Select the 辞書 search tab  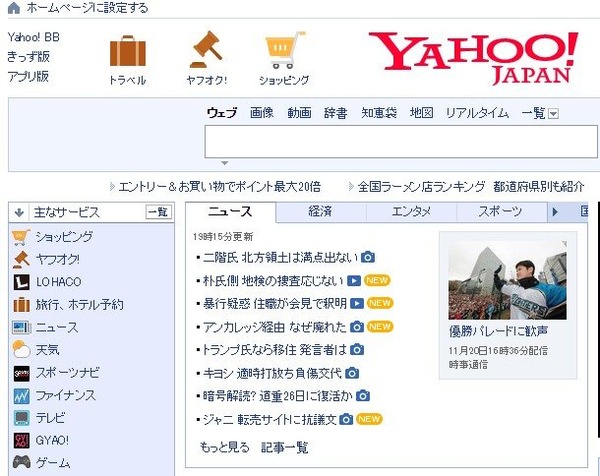pyautogui.click(x=336, y=113)
